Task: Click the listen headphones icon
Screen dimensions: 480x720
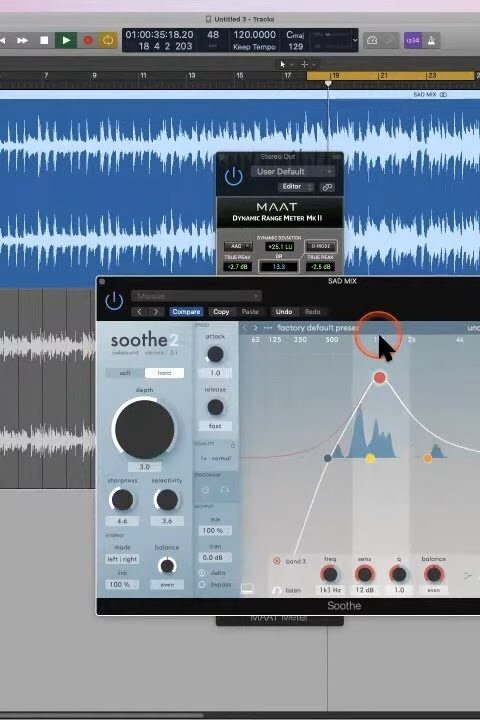Action: click(277, 590)
